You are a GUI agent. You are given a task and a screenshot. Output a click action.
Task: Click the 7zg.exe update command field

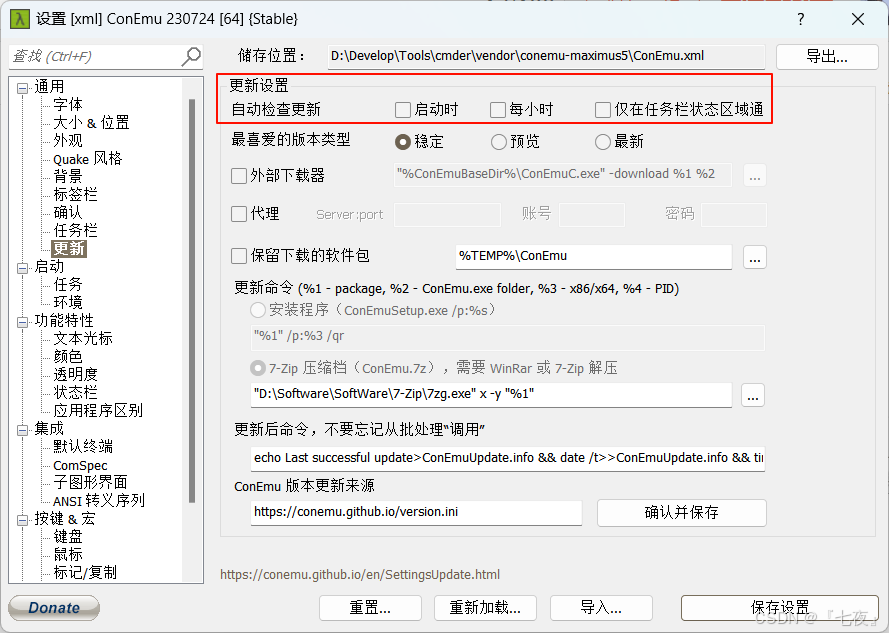[491, 394]
